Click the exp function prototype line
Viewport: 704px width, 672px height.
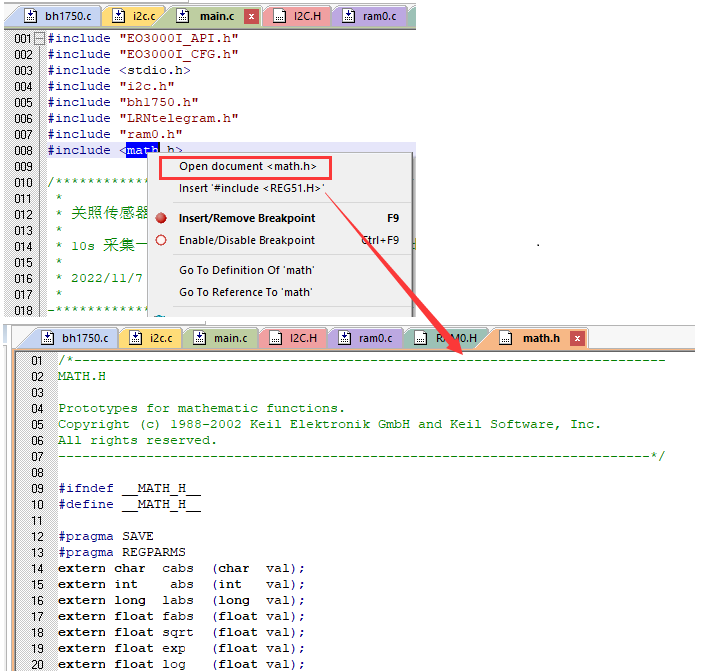pyautogui.click(x=181, y=649)
